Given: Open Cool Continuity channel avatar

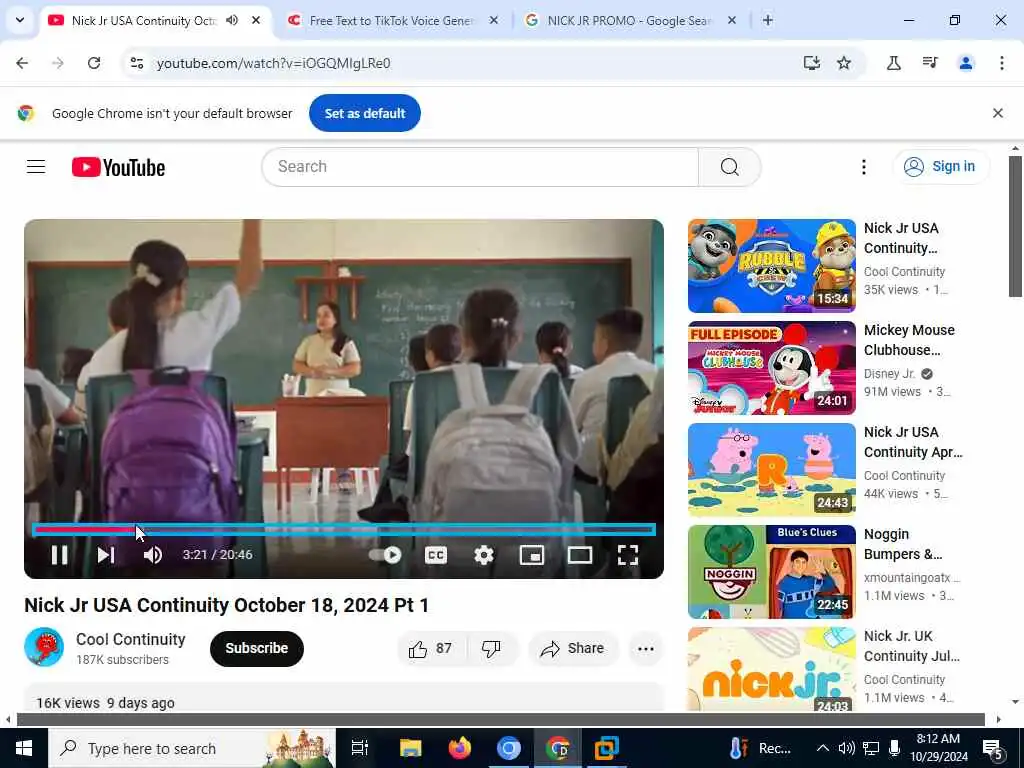Looking at the screenshot, I should click(44, 647).
